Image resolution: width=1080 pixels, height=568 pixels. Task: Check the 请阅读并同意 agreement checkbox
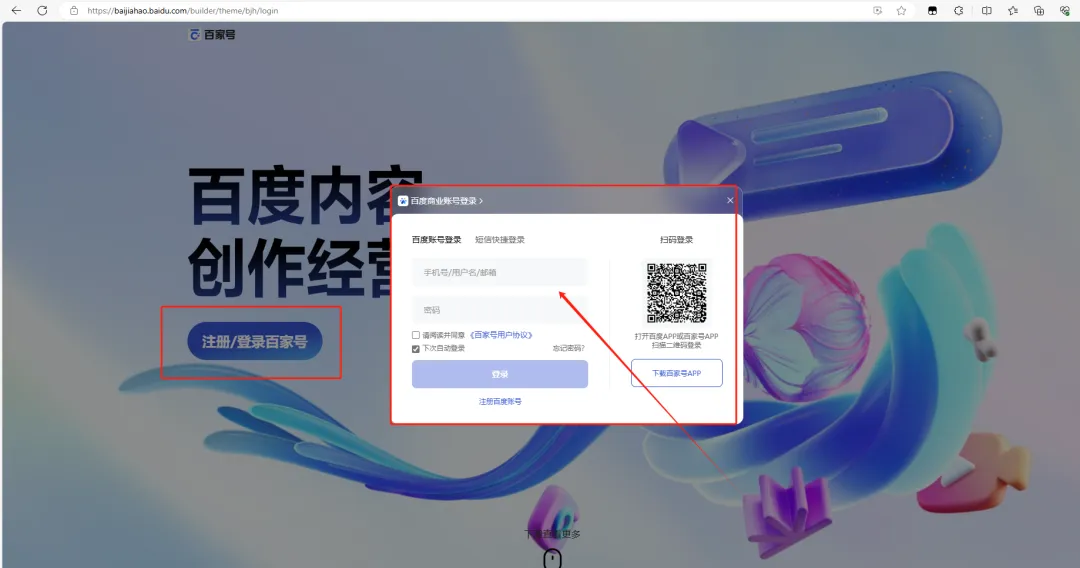[415, 335]
